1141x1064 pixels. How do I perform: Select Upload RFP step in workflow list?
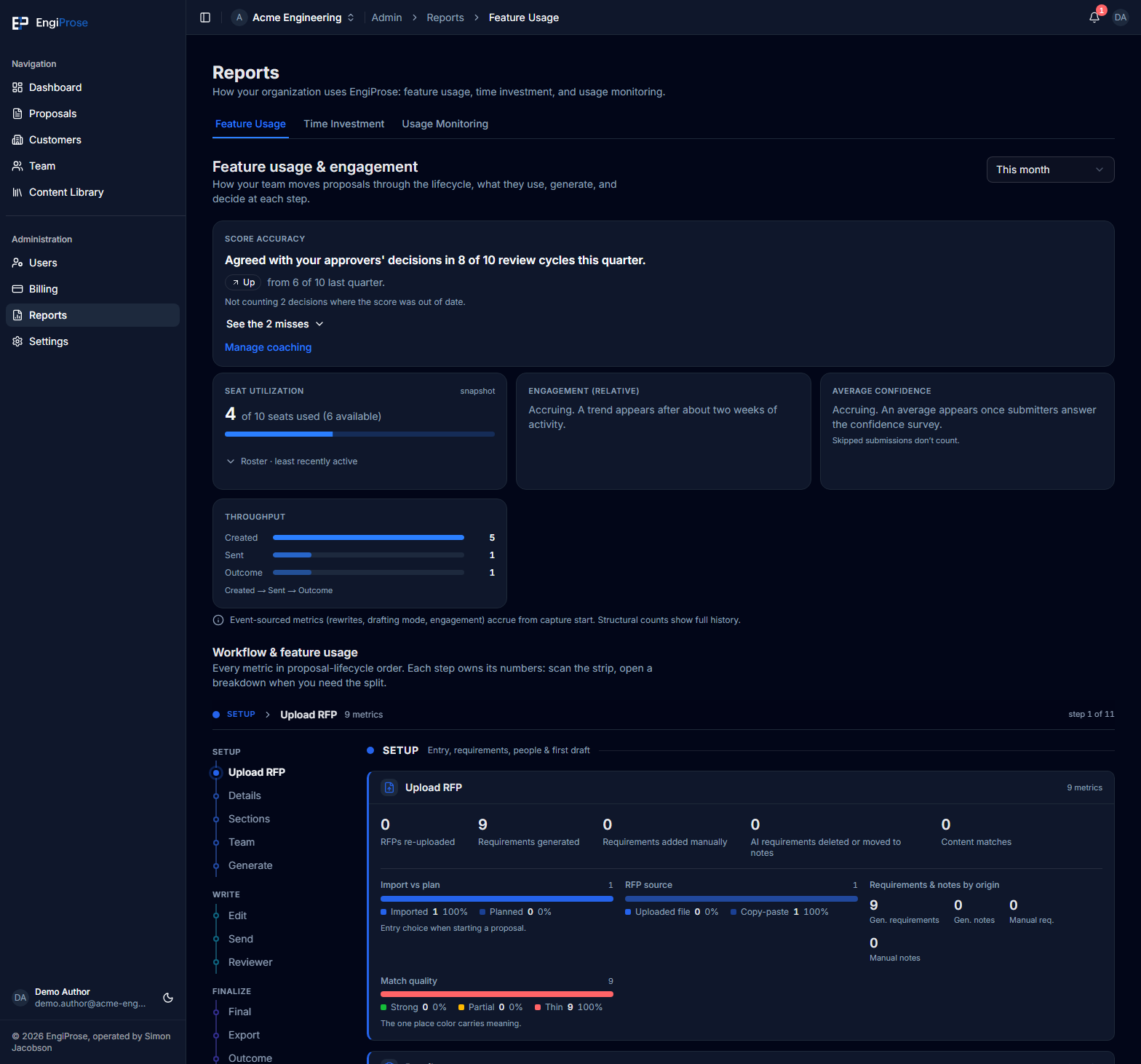(257, 772)
